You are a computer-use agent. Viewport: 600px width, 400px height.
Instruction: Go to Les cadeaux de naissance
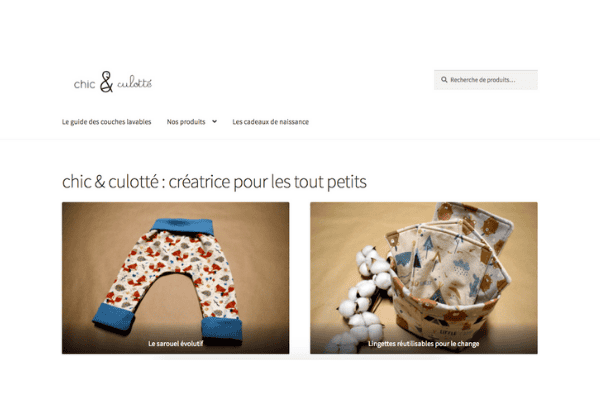pos(271,122)
